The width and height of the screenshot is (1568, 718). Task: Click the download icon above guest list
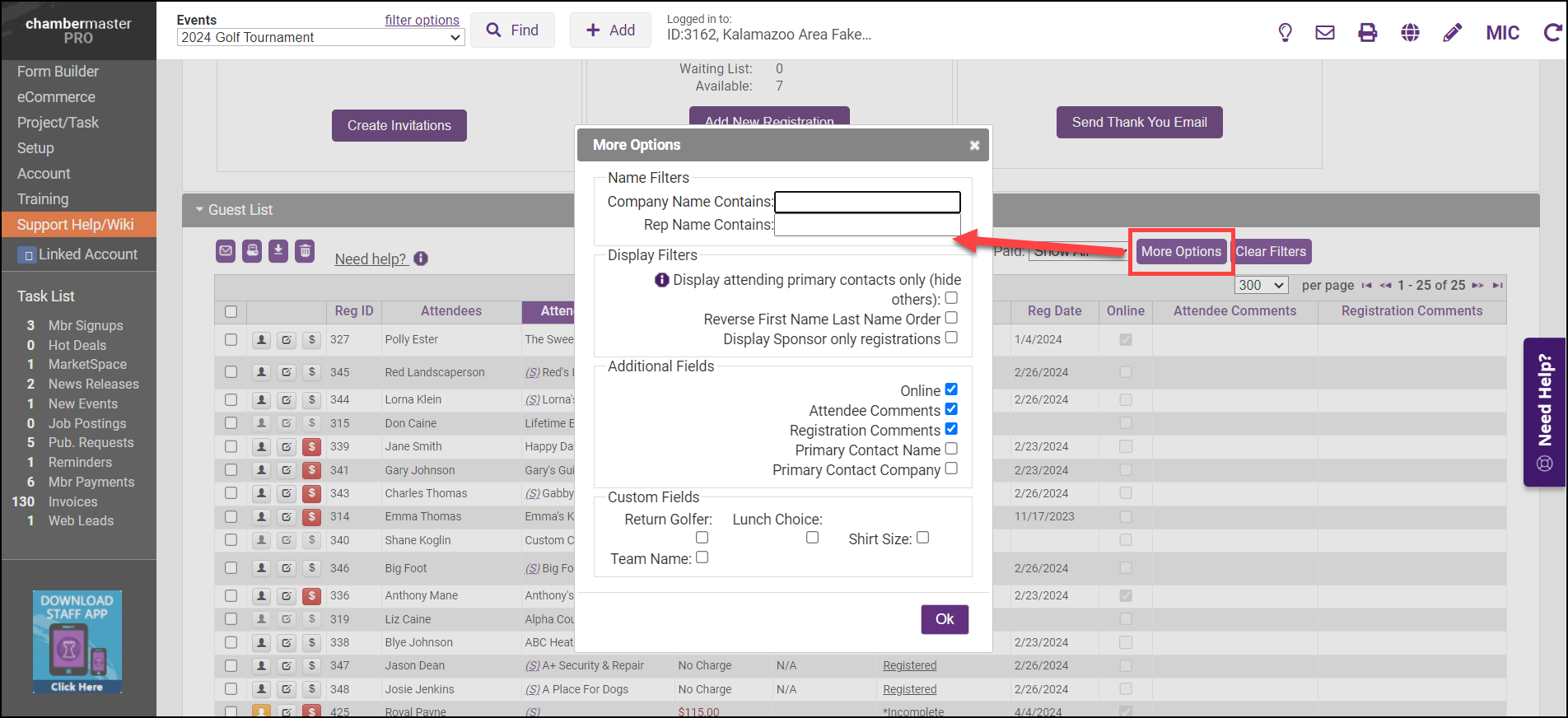point(278,251)
